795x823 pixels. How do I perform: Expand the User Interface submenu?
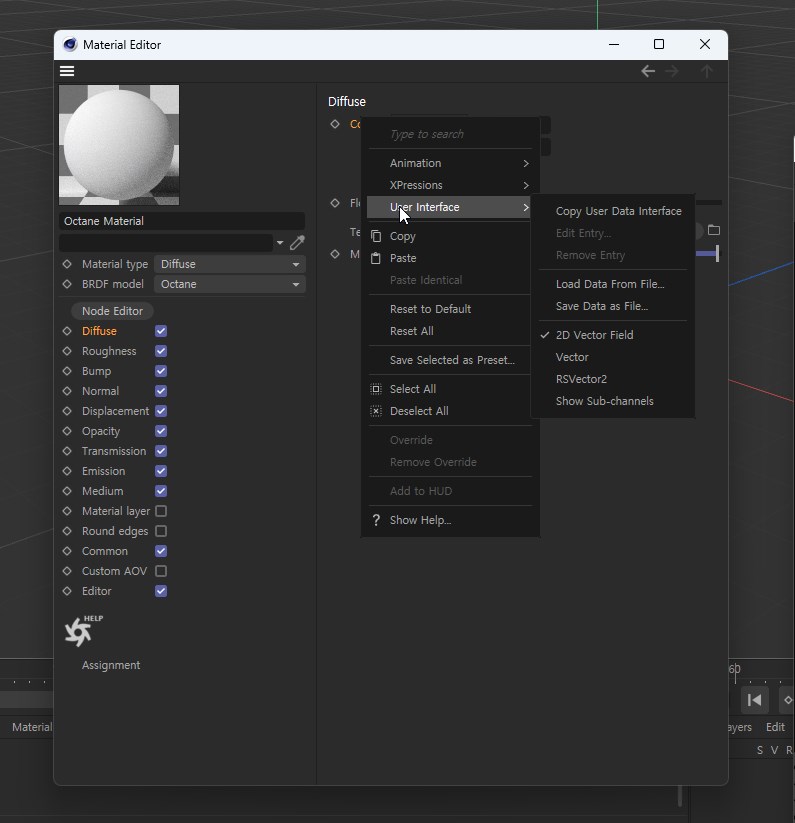(x=450, y=207)
